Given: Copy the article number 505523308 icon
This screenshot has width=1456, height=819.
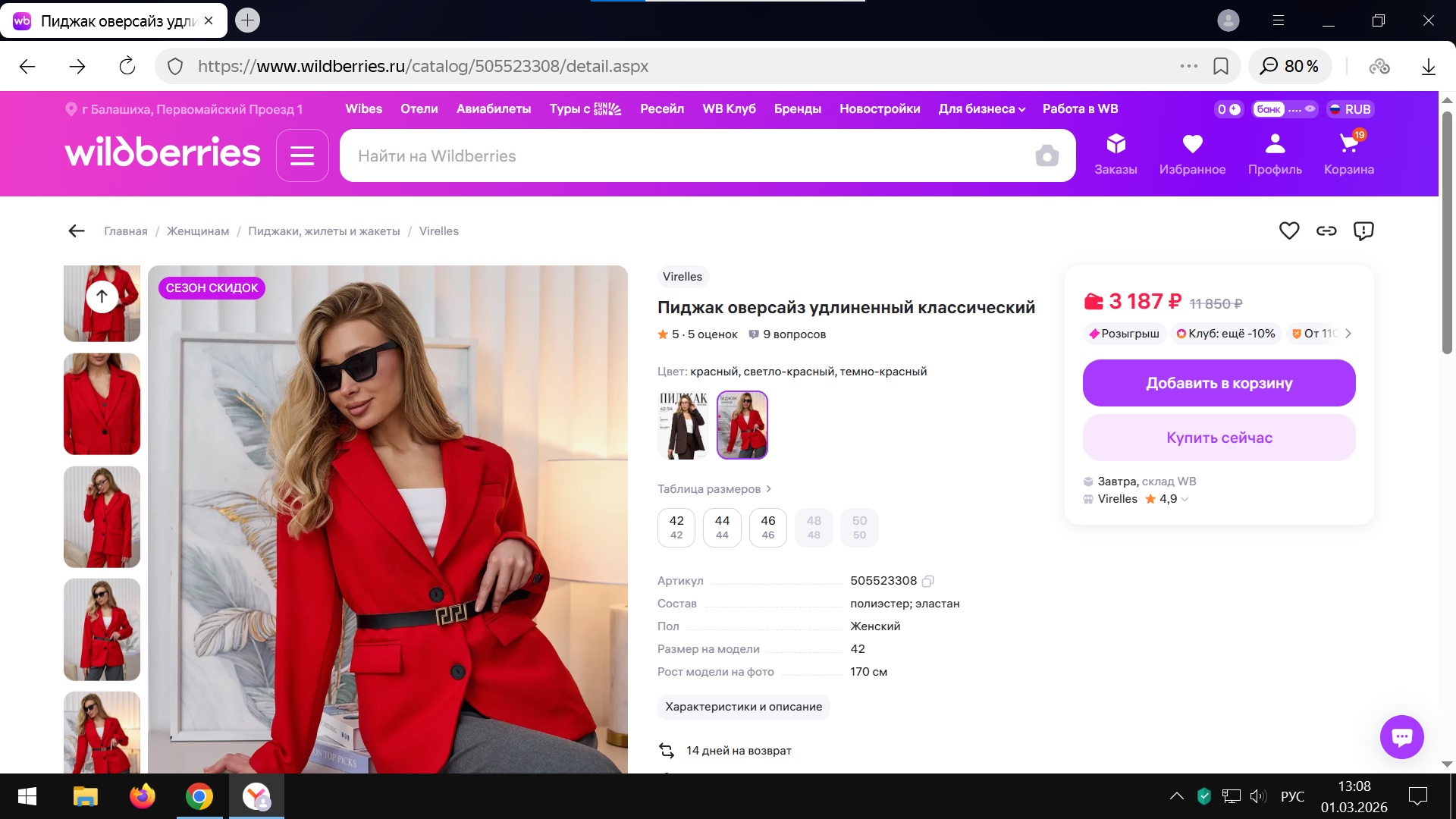Looking at the screenshot, I should (927, 581).
